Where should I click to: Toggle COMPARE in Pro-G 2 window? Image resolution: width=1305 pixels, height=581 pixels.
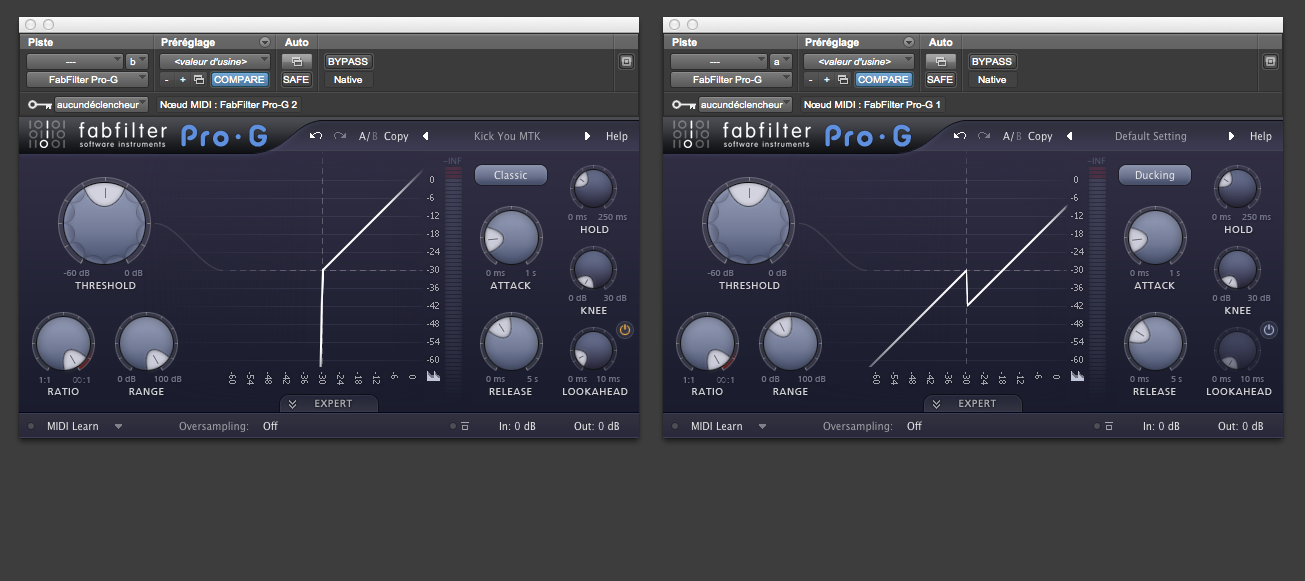click(239, 80)
